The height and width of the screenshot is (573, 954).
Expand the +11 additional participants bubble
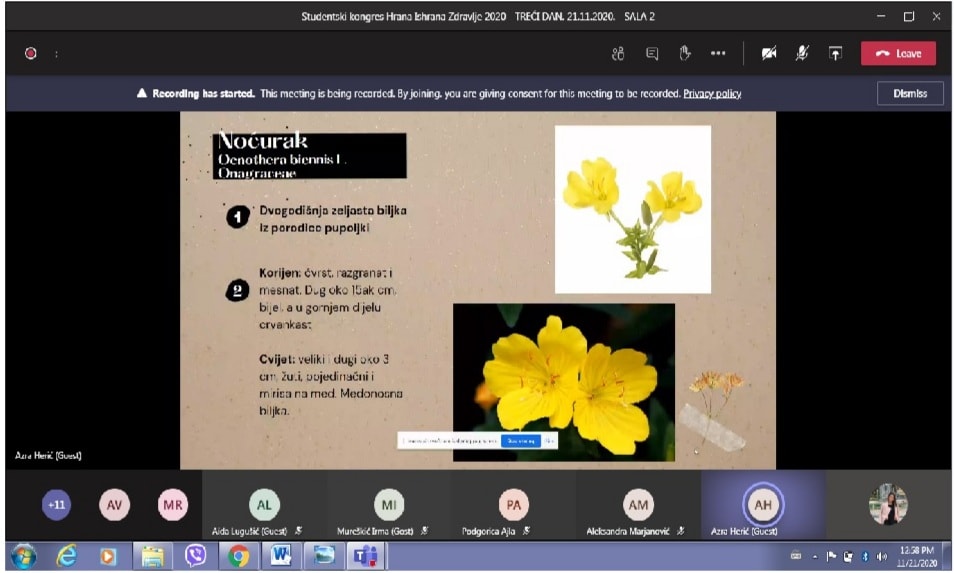[x=57, y=505]
